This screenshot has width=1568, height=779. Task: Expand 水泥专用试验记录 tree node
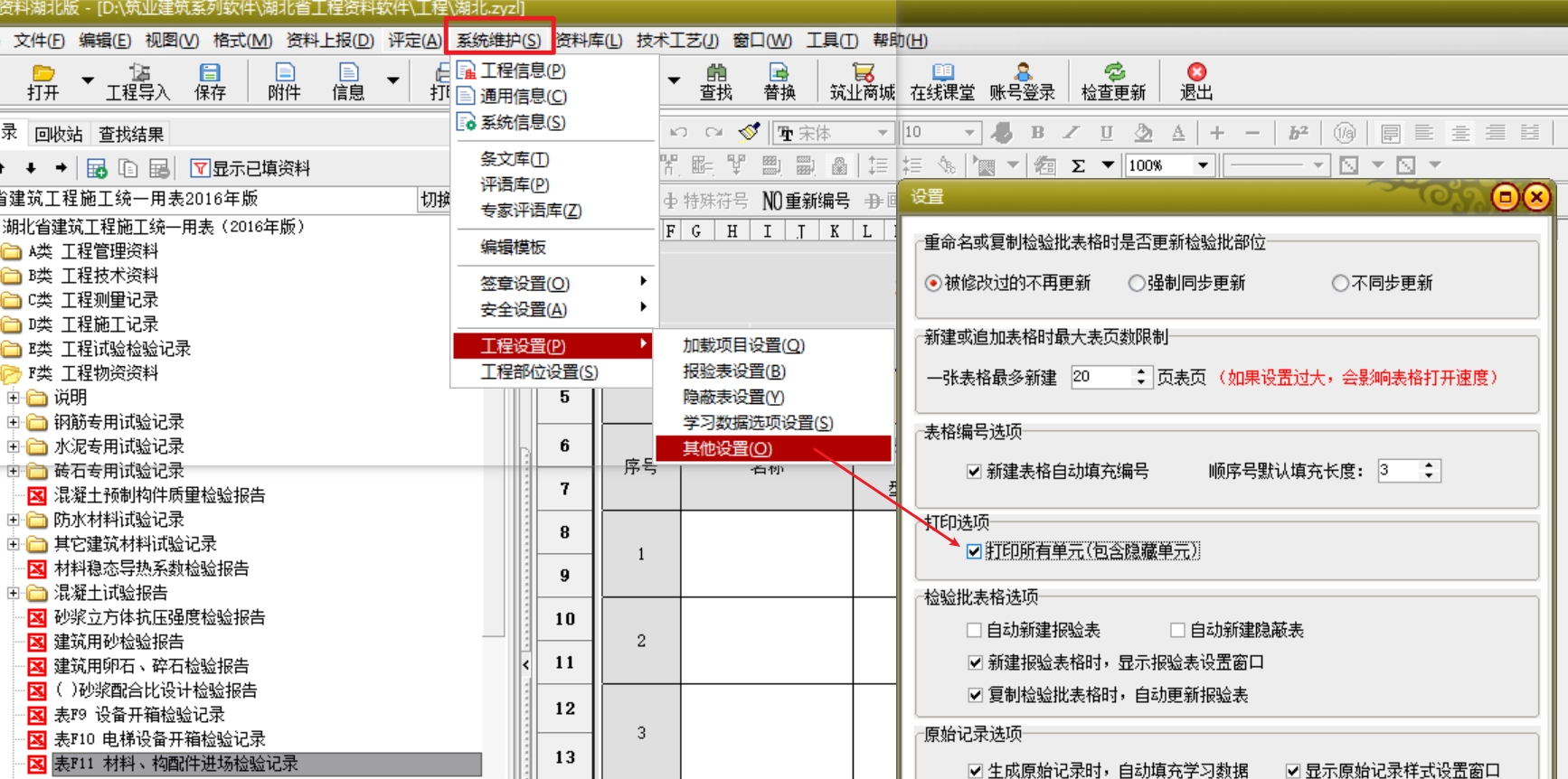13,446
